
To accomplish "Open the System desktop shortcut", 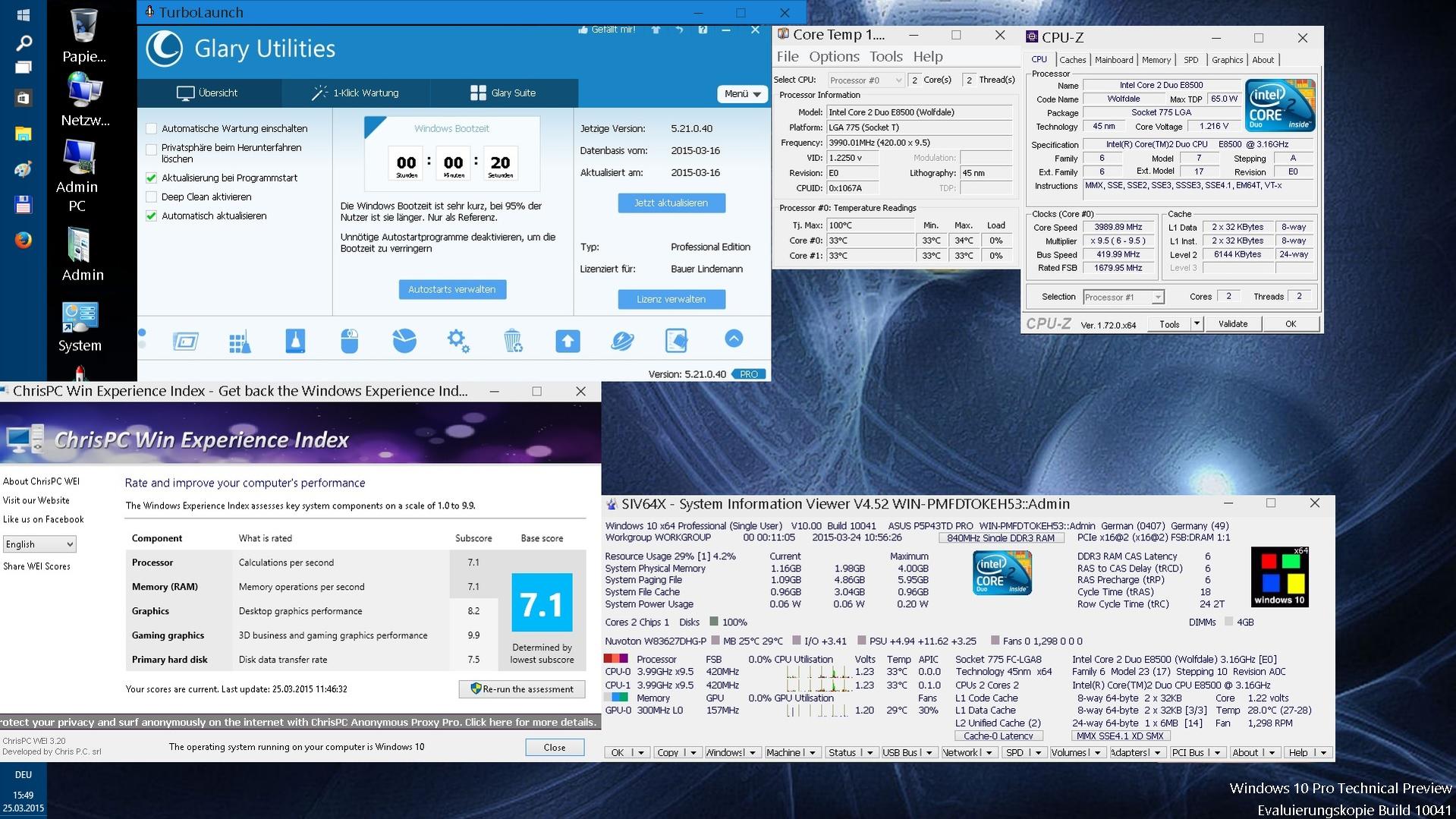I will [x=80, y=327].
